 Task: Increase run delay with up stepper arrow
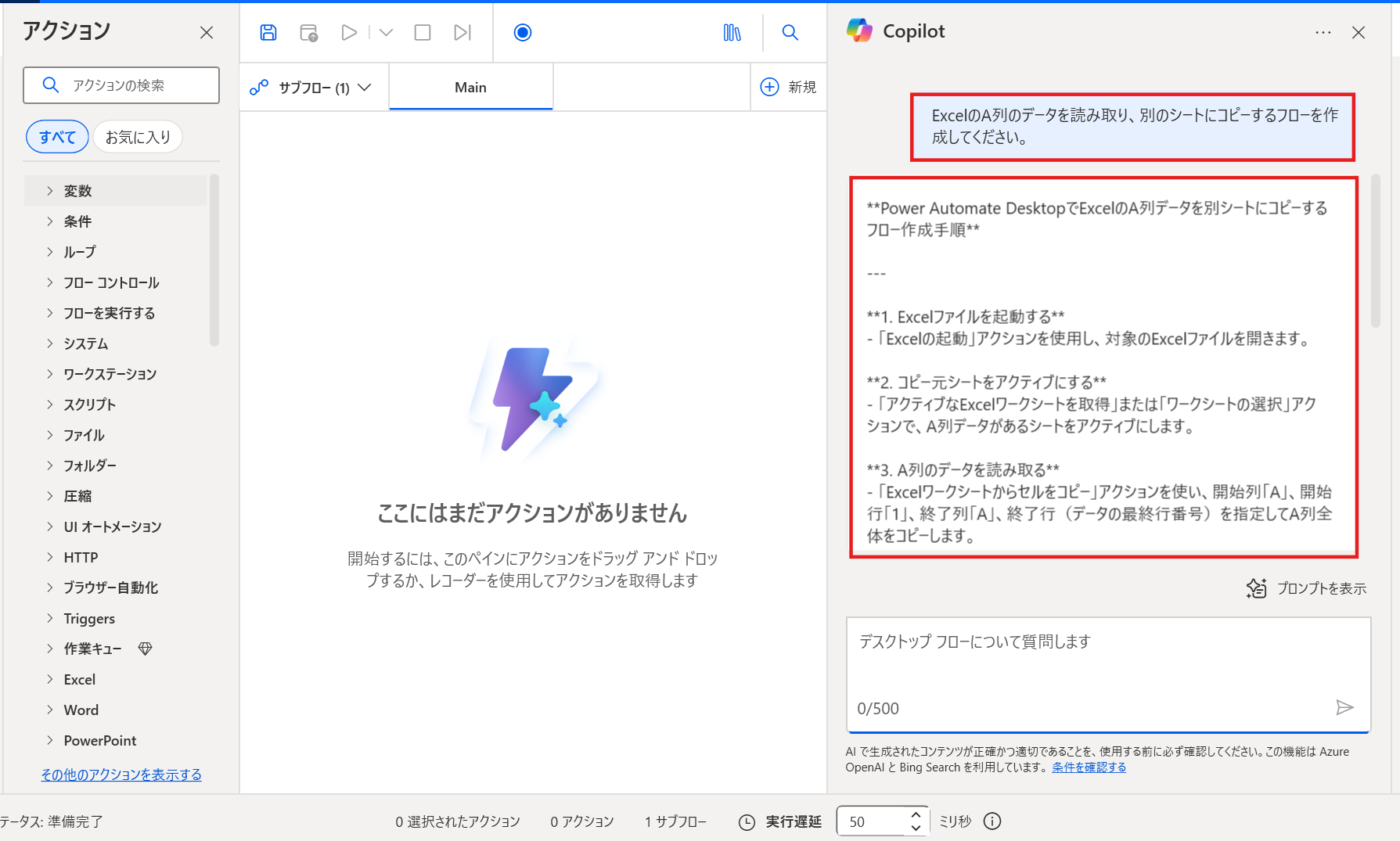(x=916, y=814)
